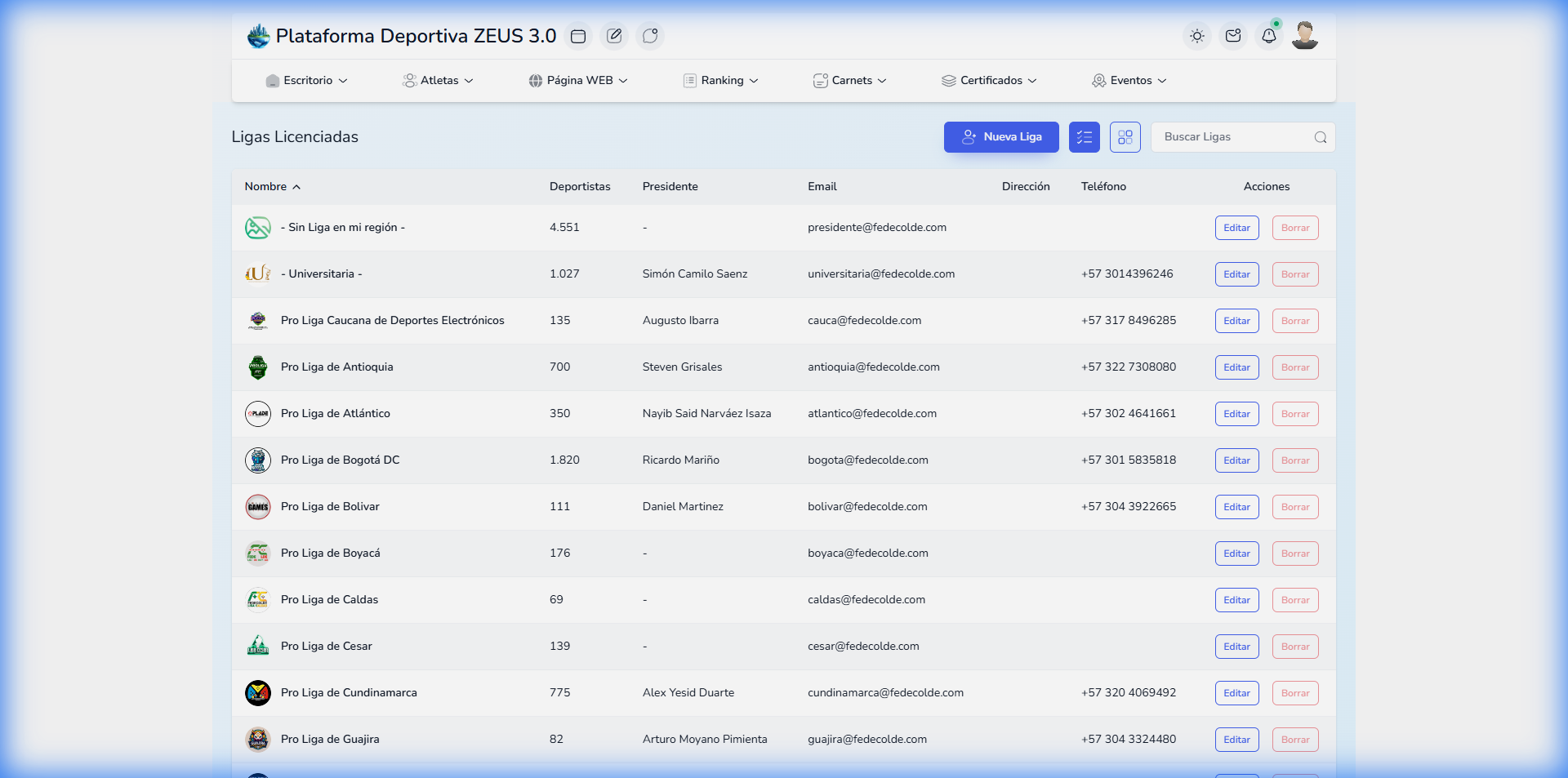Open the notifications bell

pyautogui.click(x=1268, y=36)
